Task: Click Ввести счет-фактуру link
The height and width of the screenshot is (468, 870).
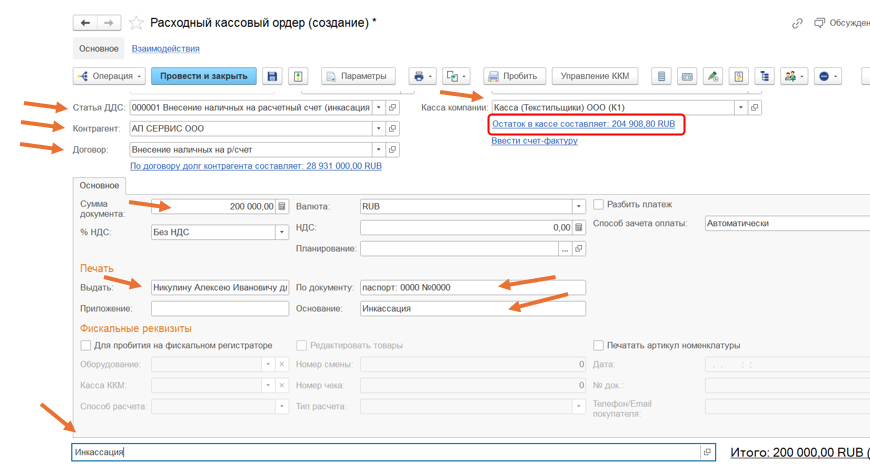Action: [x=534, y=141]
